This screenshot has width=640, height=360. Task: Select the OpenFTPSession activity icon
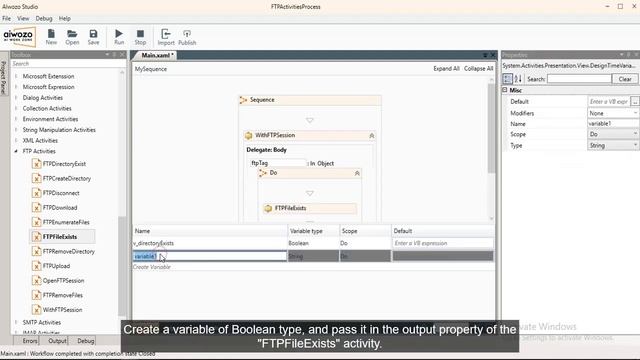point(36,281)
